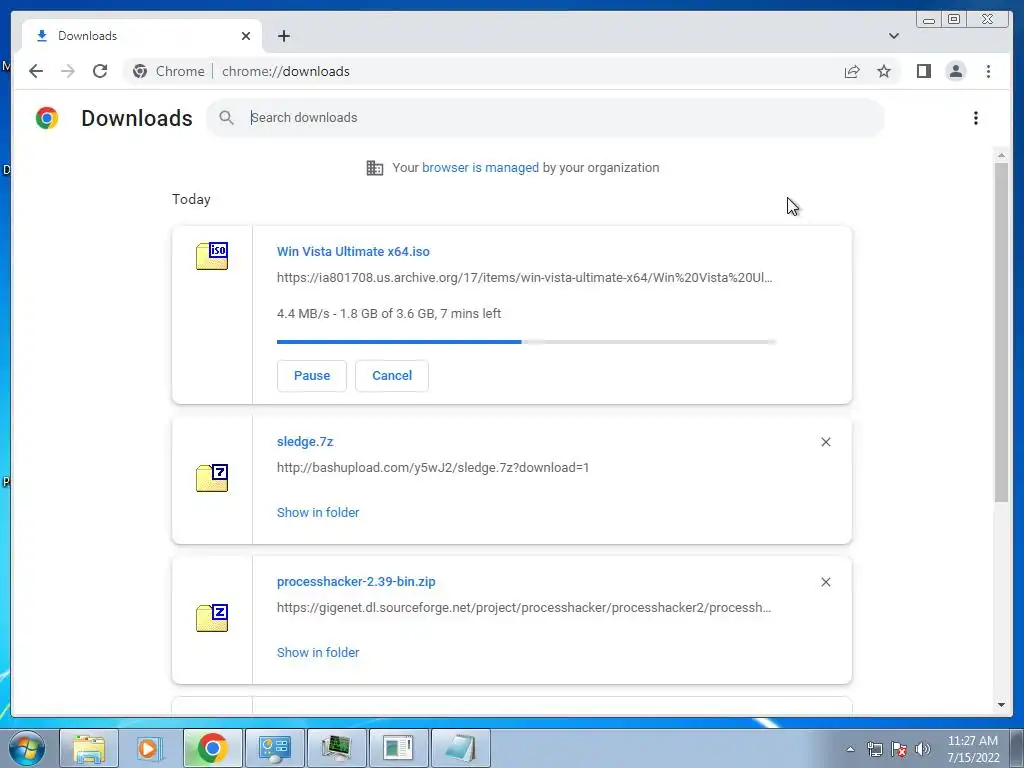Open the Chrome profile avatar
Viewport: 1024px width, 768px height.
[955, 71]
